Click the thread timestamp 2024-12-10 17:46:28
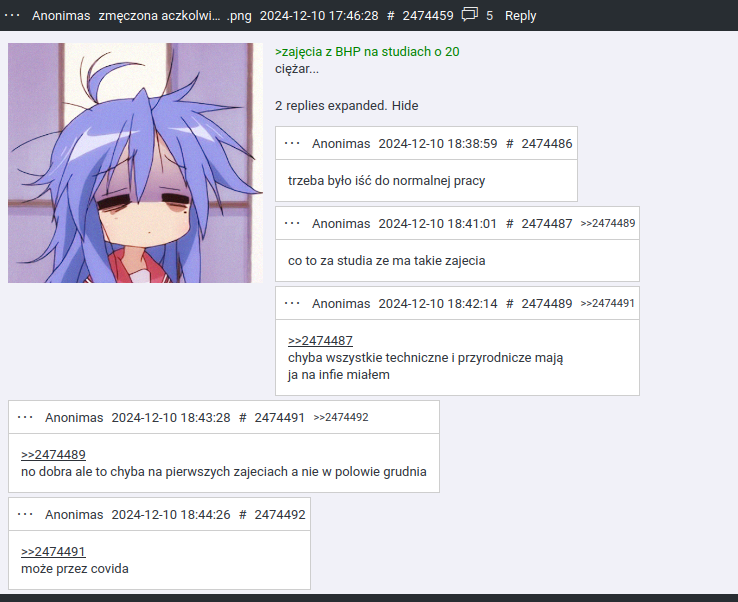738x602 pixels. tap(319, 16)
